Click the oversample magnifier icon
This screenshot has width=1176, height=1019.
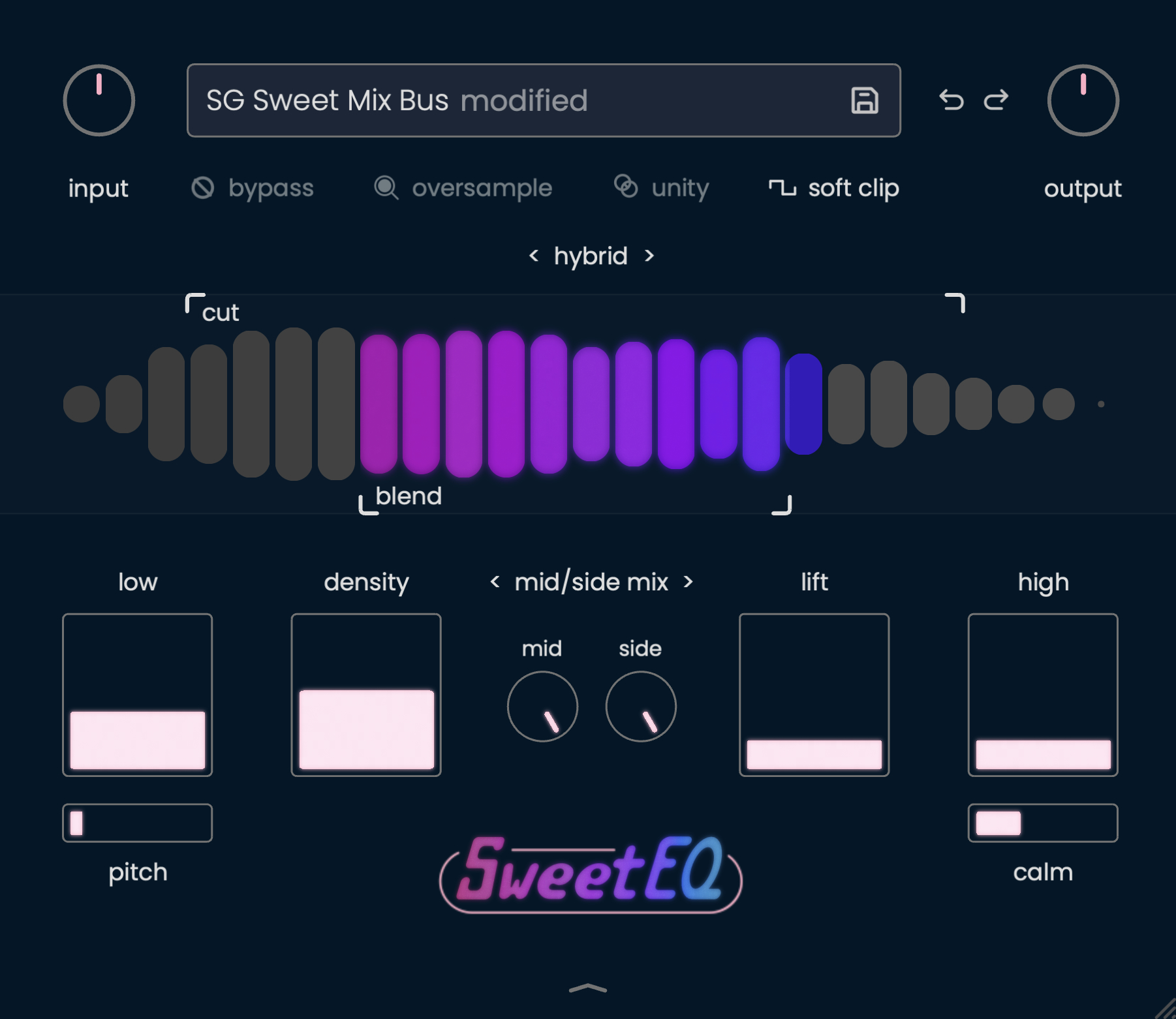(x=386, y=188)
